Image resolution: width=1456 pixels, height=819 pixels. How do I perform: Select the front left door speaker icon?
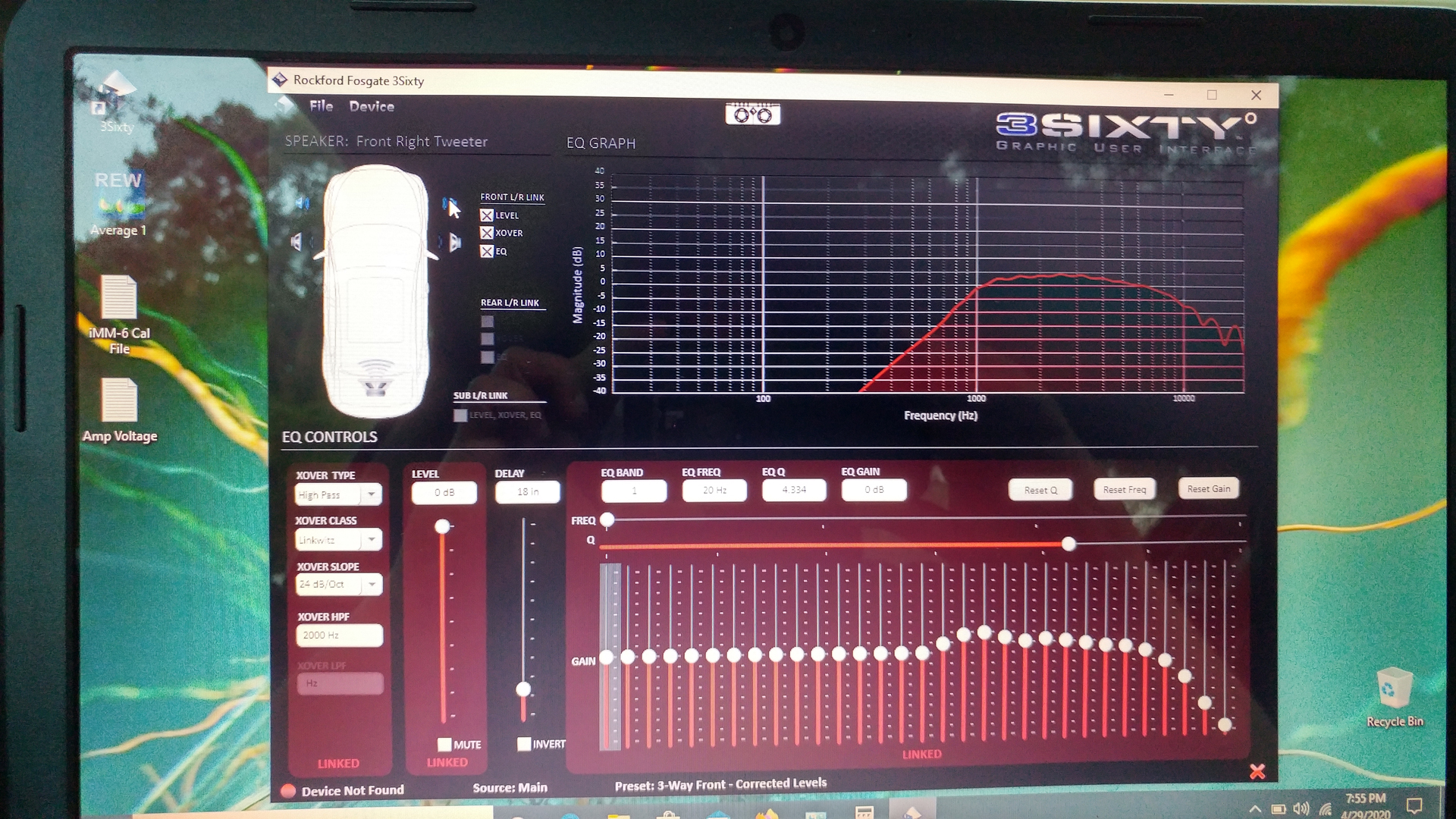297,242
